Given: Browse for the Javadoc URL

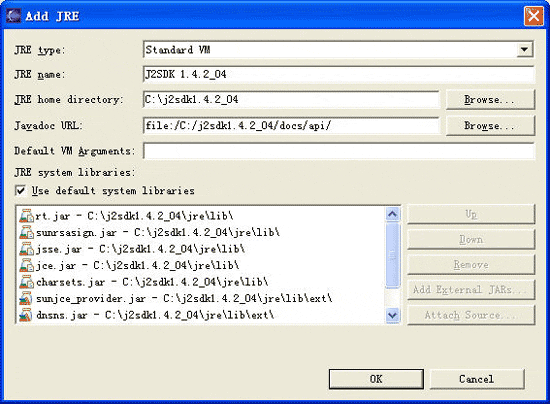Looking at the screenshot, I should tap(490, 126).
